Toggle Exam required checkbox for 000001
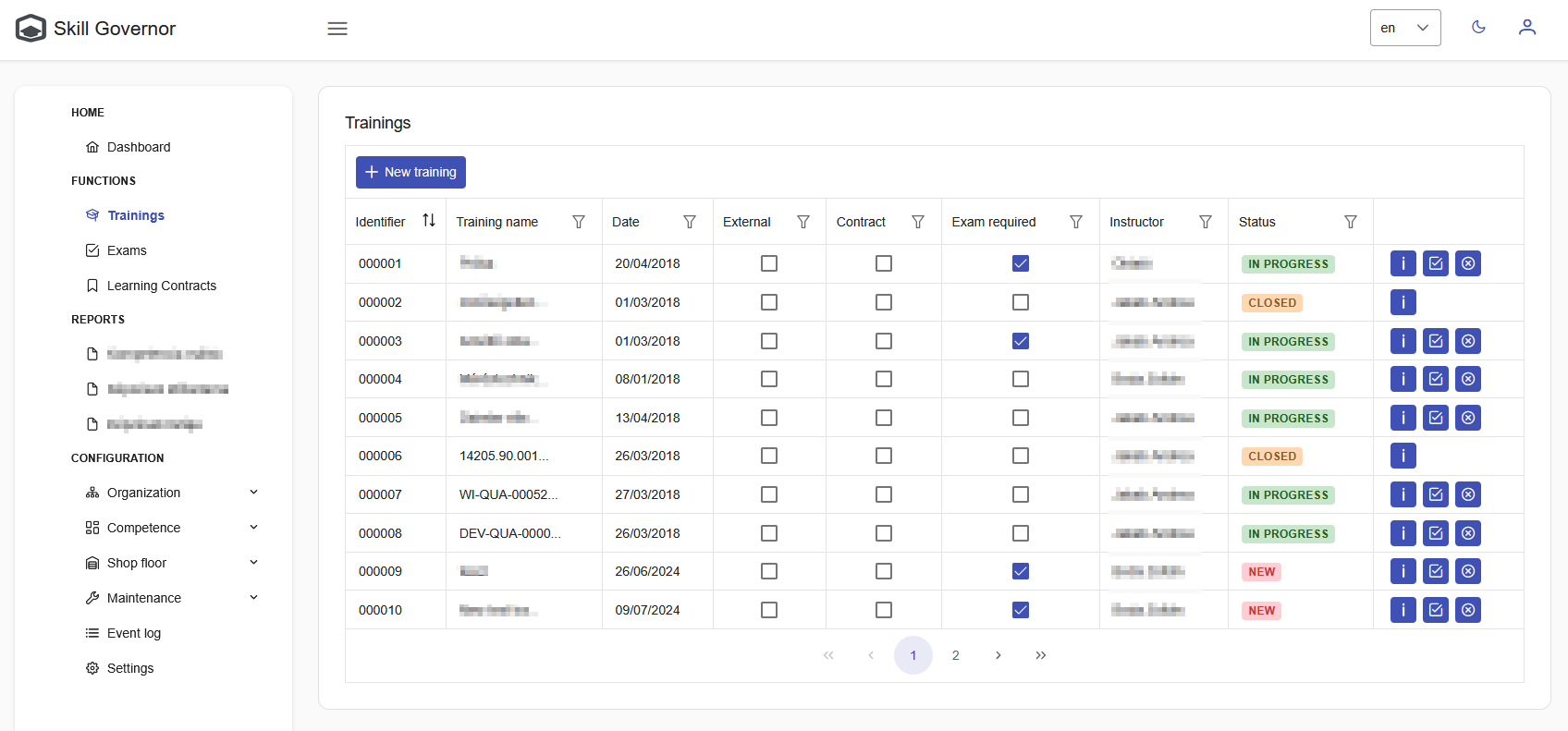 (1020, 263)
